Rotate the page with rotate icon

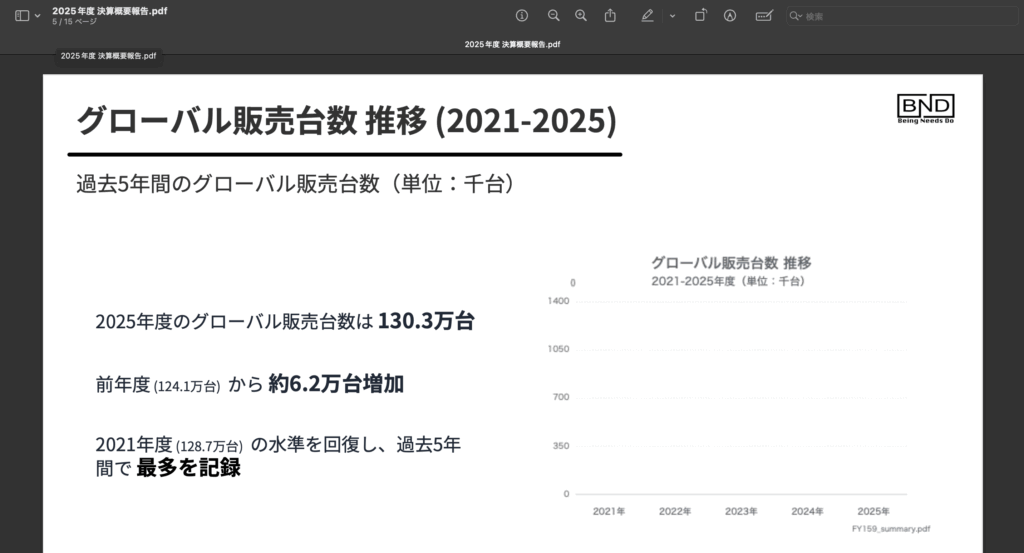[701, 16]
